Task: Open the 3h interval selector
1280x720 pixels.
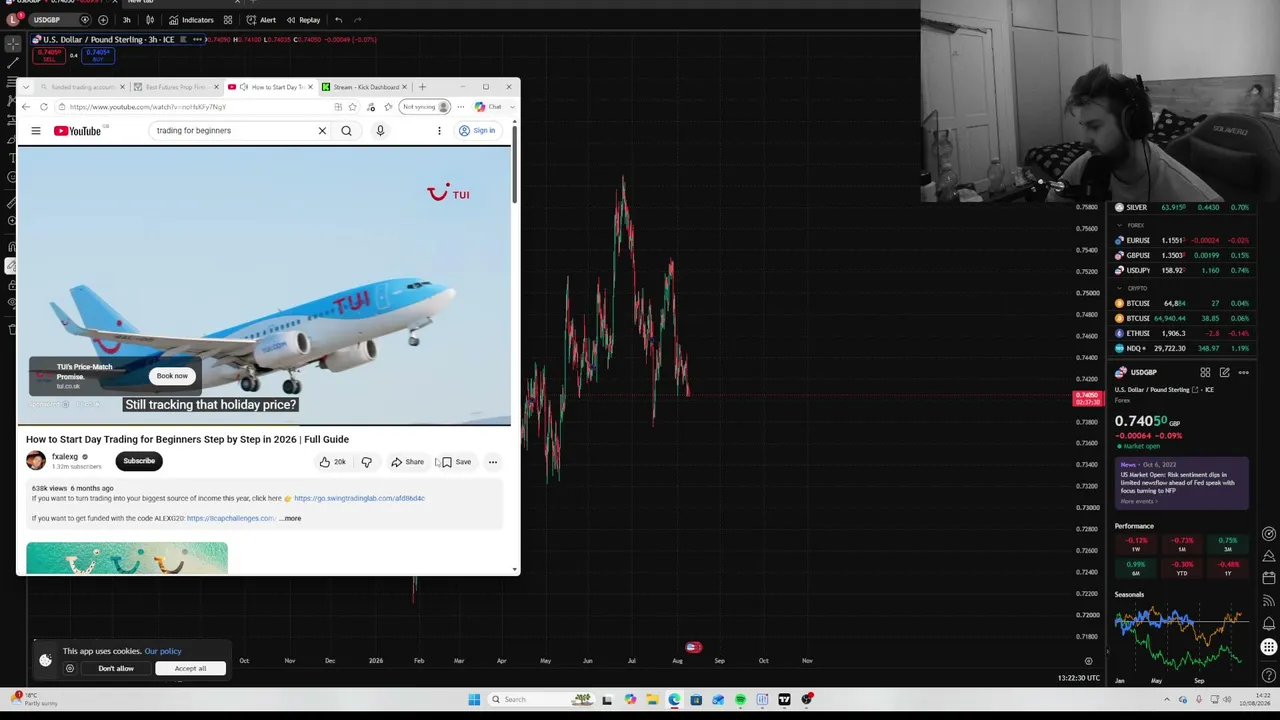Action: [126, 20]
